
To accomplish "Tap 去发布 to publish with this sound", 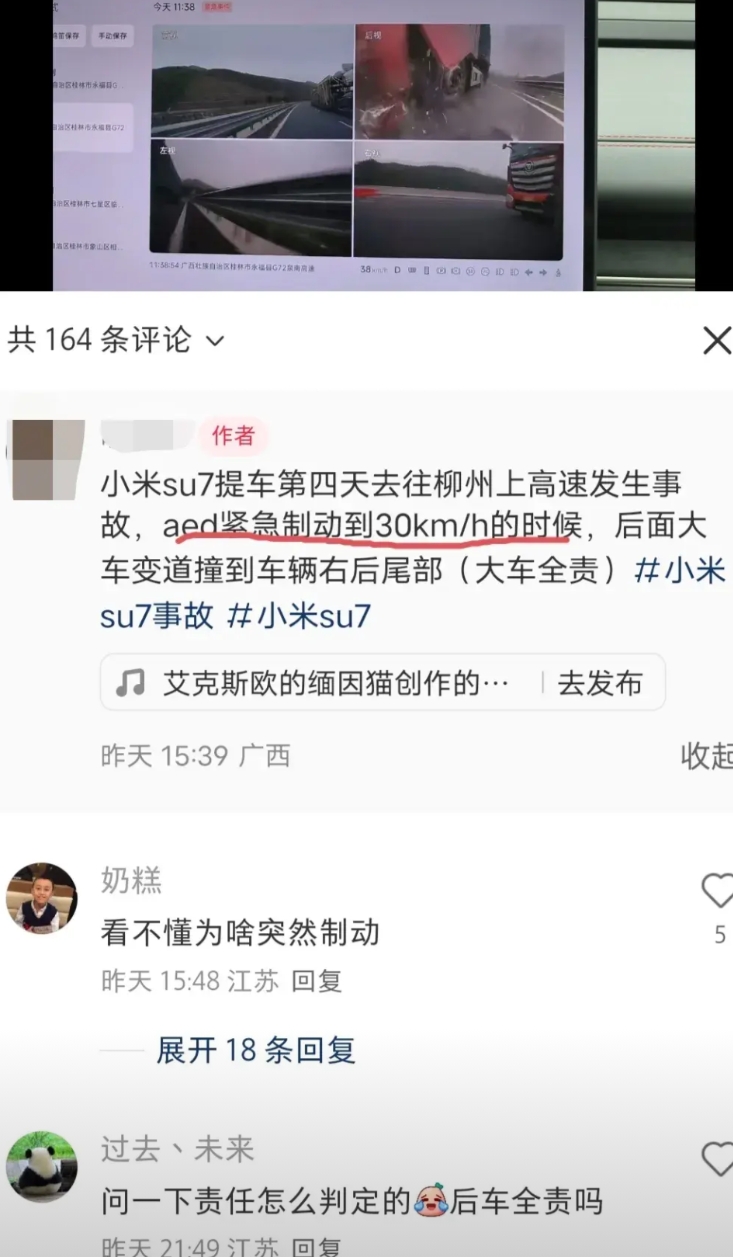I will point(599,683).
